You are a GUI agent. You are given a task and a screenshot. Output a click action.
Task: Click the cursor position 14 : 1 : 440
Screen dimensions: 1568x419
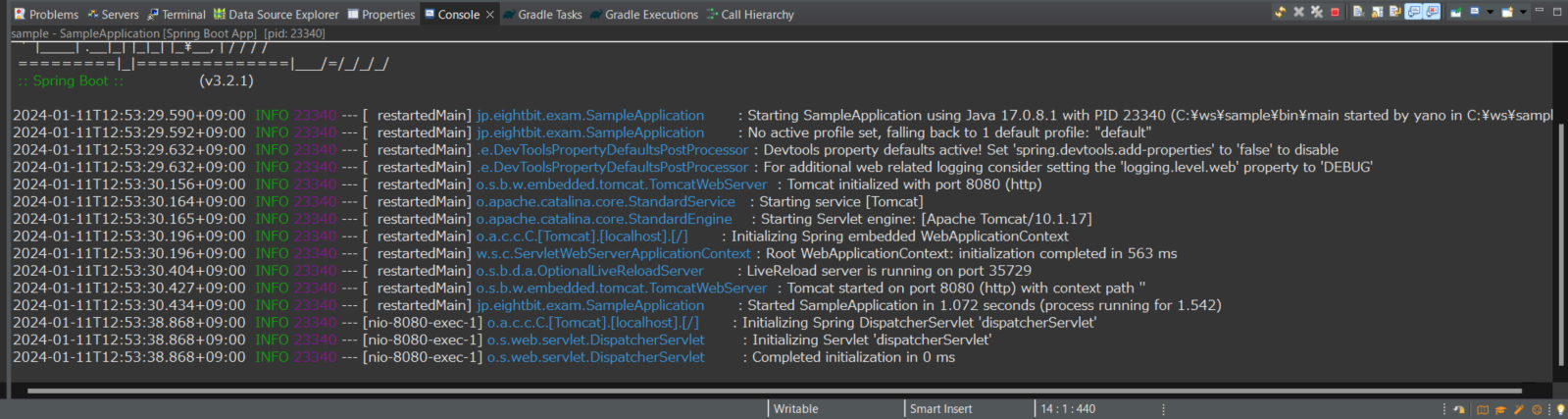pyautogui.click(x=1068, y=409)
